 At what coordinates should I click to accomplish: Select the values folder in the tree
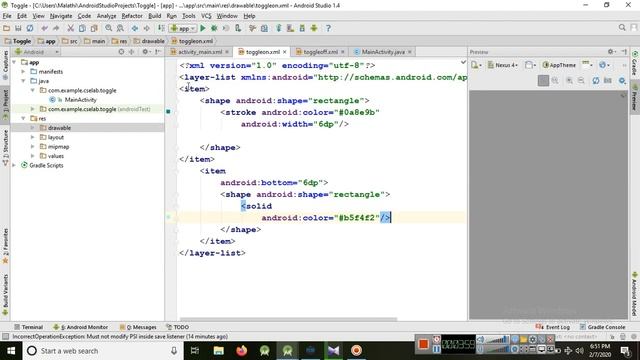[x=56, y=156]
